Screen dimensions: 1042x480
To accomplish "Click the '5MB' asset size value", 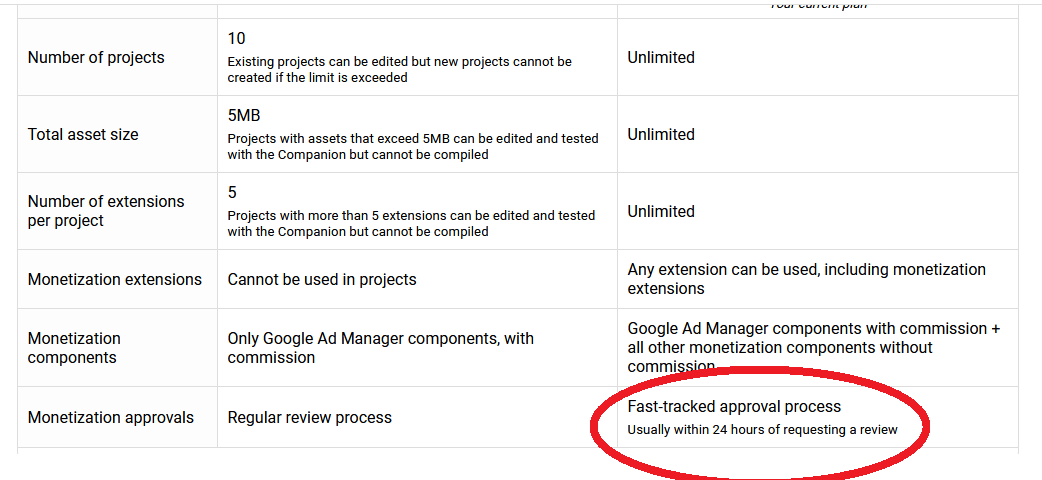I will pyautogui.click(x=244, y=116).
